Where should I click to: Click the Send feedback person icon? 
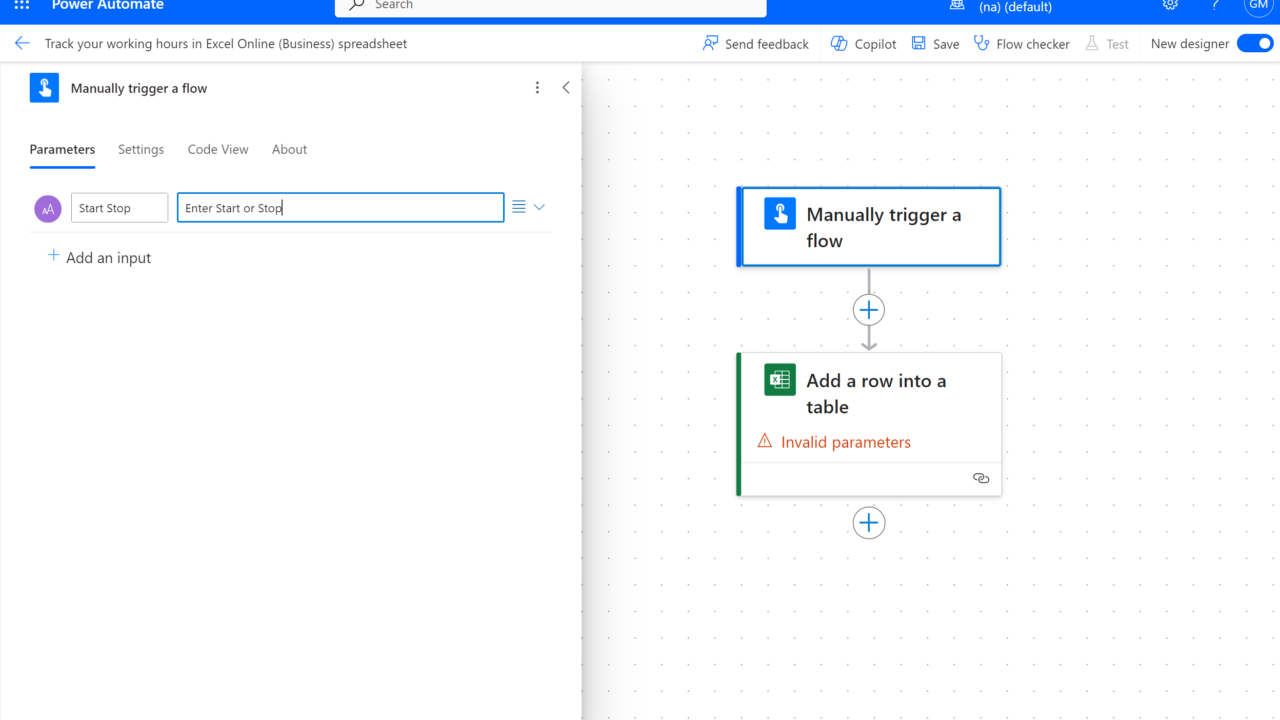coord(710,44)
